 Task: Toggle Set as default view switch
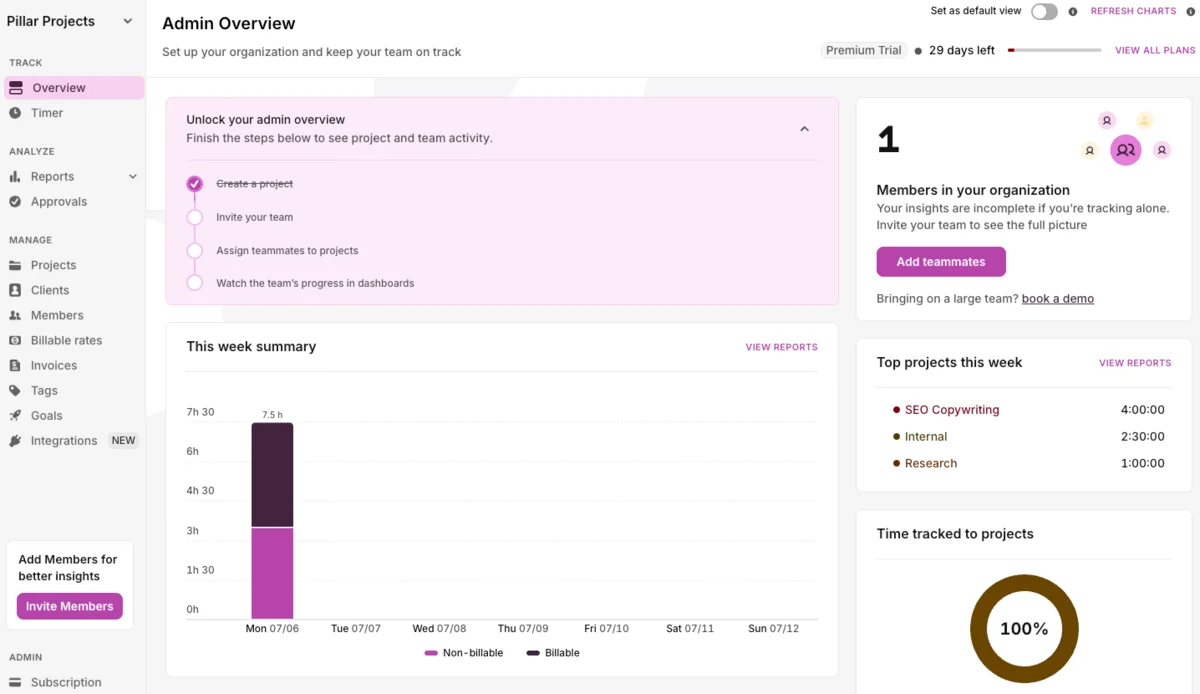click(x=1044, y=12)
